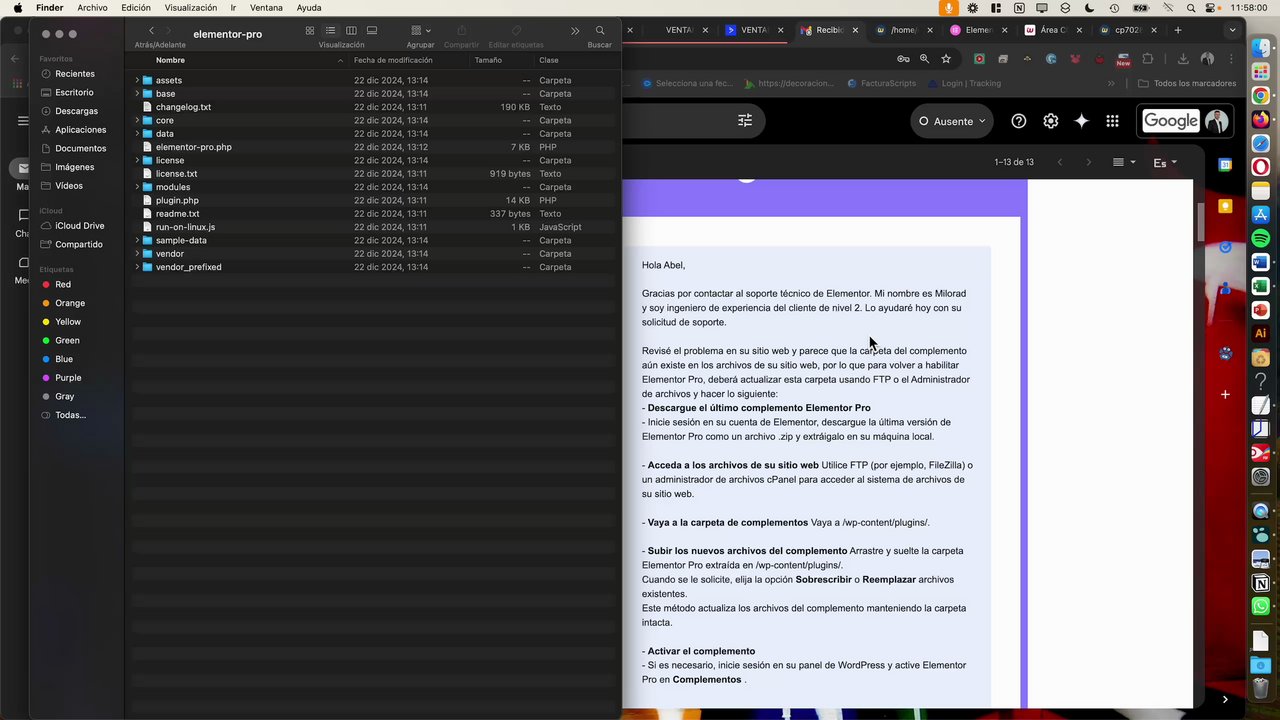Viewport: 1280px width, 720px height.
Task: Open the Login | Tracking bookmark
Action: coord(963,83)
